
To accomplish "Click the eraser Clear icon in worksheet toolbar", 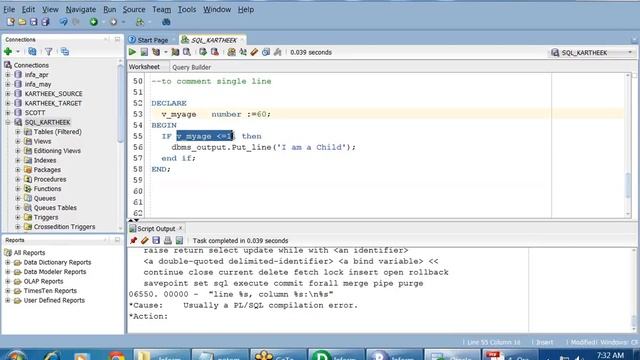I will tap(254, 52).
